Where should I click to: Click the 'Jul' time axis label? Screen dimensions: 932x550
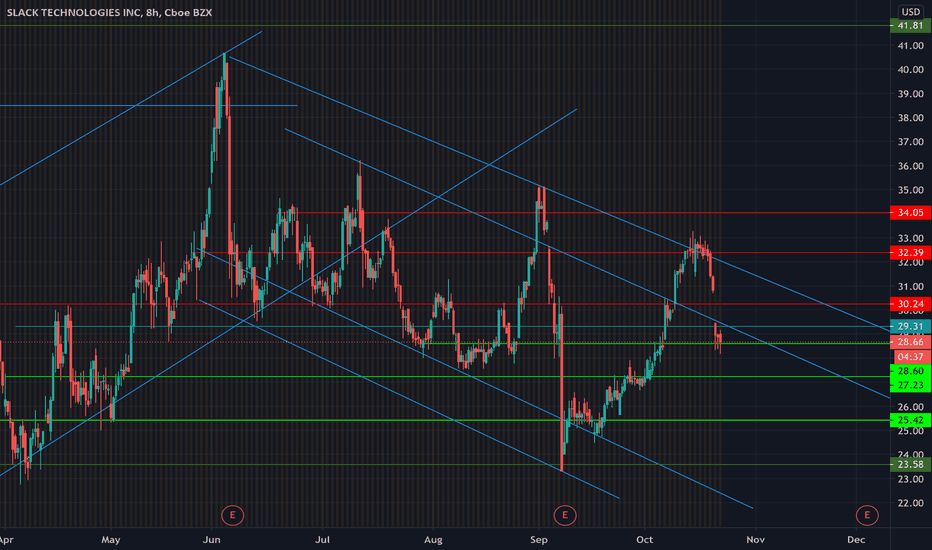tap(322, 540)
